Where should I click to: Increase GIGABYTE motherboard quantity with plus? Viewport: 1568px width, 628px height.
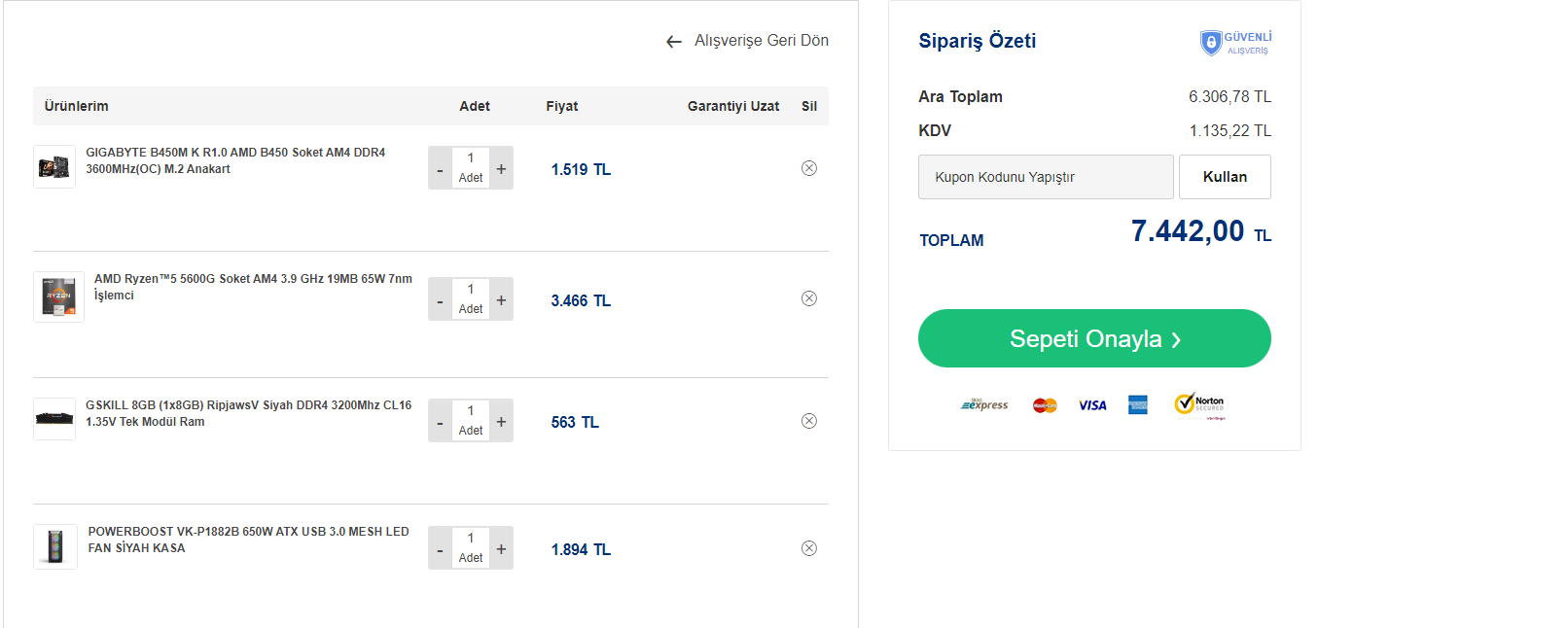(x=501, y=169)
